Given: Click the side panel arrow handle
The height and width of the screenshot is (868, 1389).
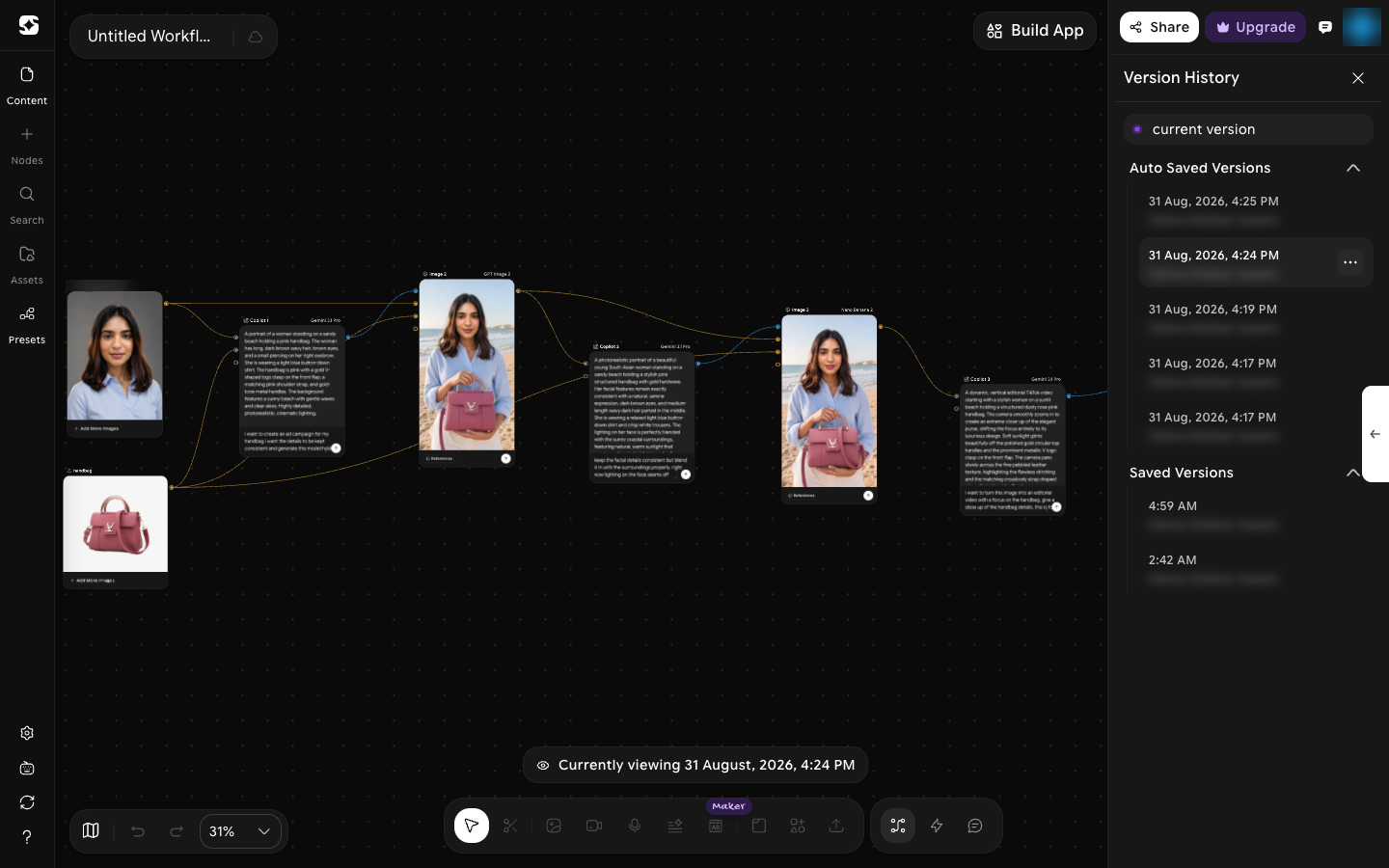Looking at the screenshot, I should tap(1375, 434).
